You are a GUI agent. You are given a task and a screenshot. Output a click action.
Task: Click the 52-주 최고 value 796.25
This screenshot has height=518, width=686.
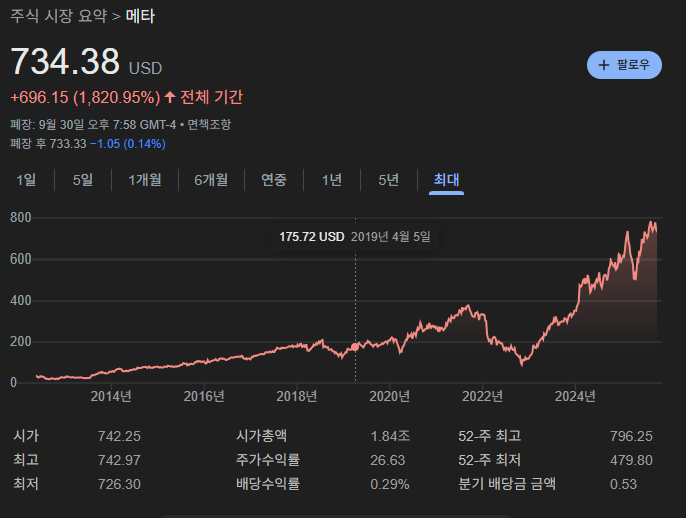click(631, 436)
